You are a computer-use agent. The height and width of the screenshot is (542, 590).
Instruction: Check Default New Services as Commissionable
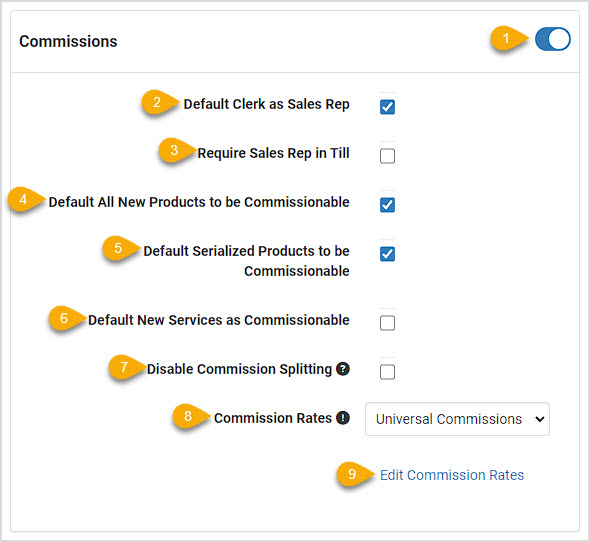[387, 323]
